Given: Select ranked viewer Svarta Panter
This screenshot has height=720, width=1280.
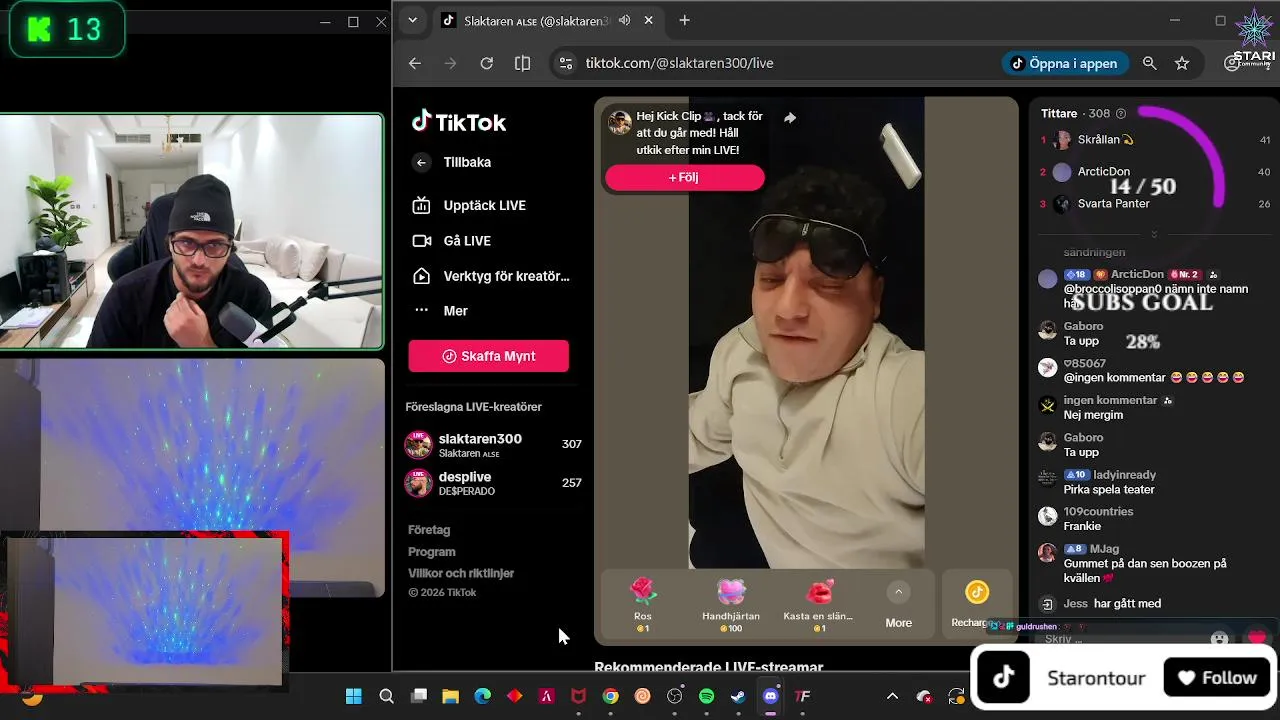Looking at the screenshot, I should click(1114, 204).
